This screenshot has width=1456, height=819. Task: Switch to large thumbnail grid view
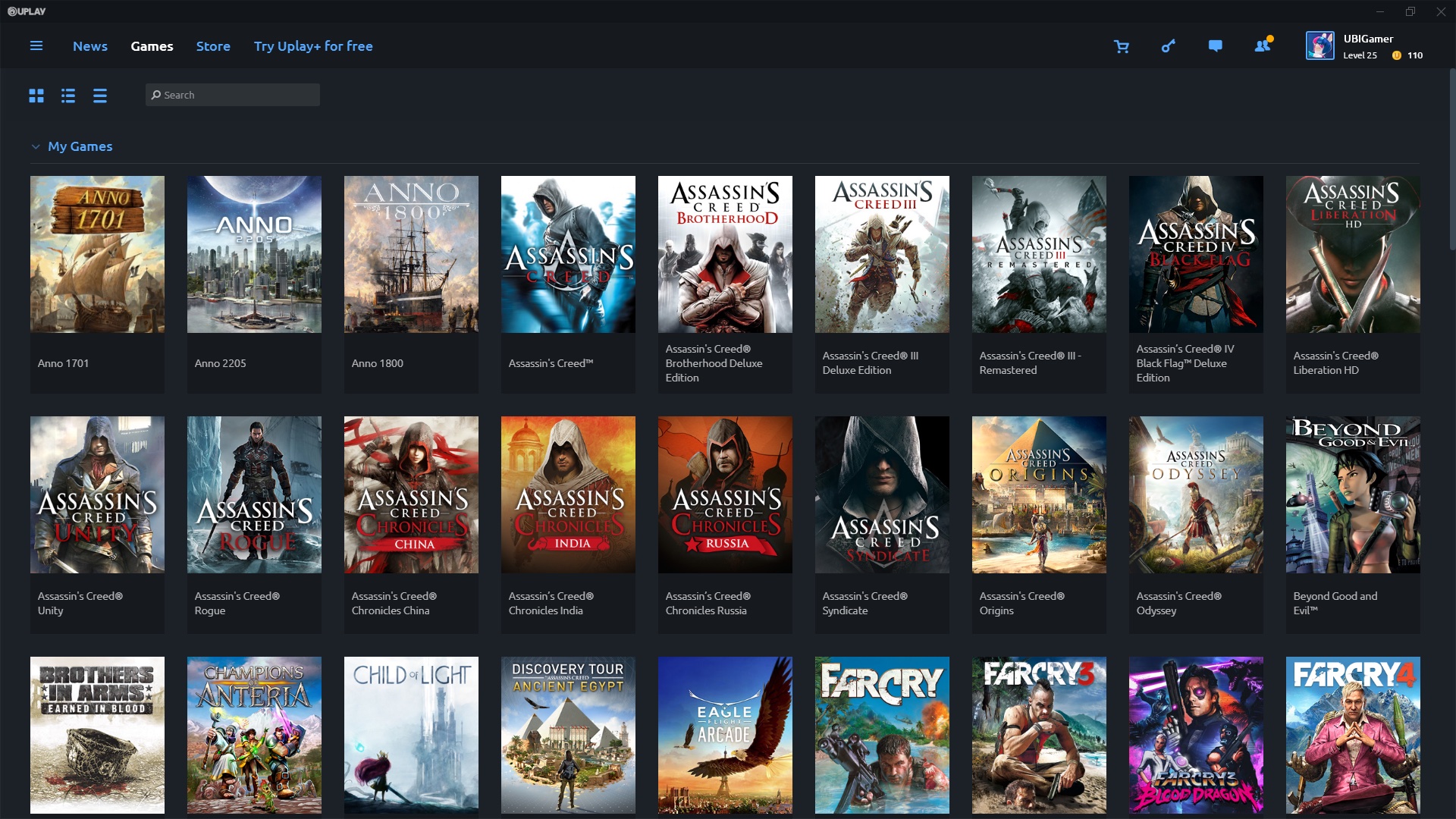[x=36, y=96]
